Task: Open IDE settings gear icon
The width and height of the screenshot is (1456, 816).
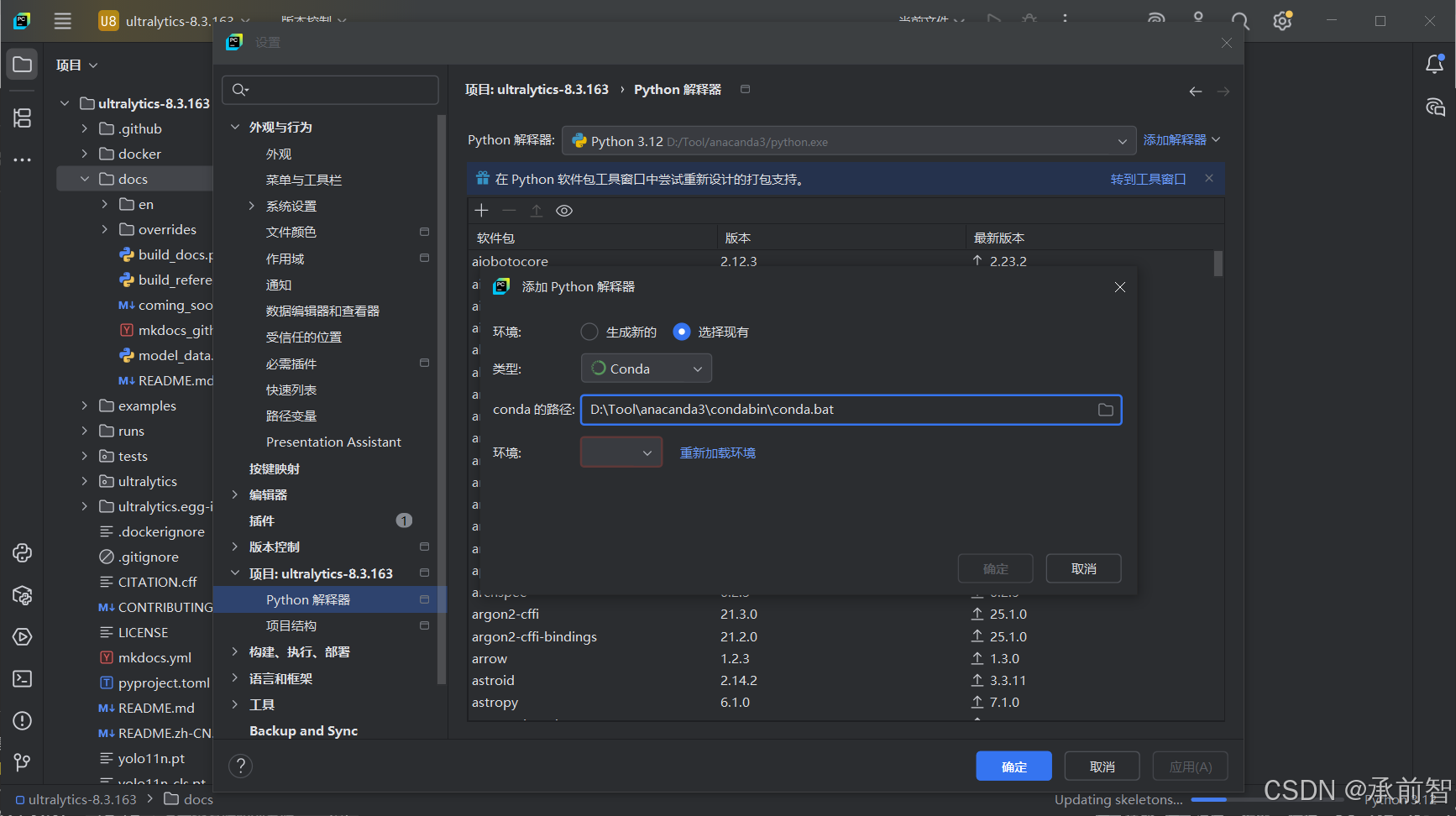Action: click(1282, 21)
